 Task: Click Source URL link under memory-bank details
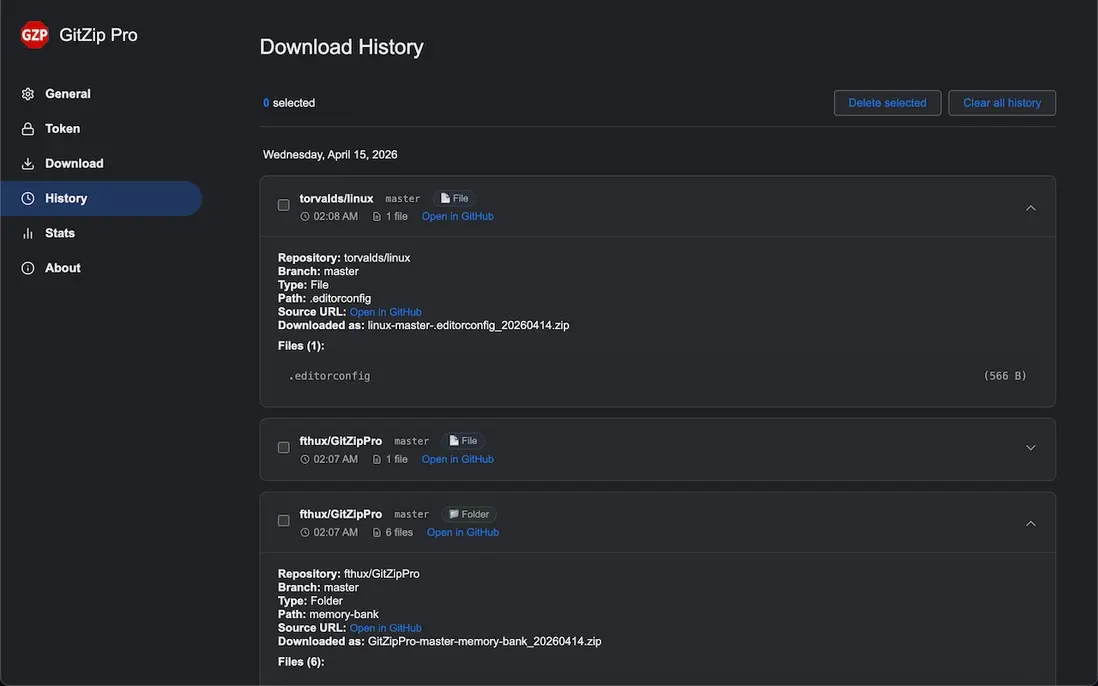pos(385,628)
